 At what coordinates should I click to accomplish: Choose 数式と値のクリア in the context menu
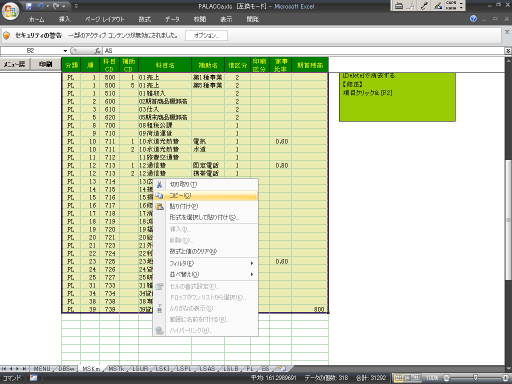[x=205, y=251]
